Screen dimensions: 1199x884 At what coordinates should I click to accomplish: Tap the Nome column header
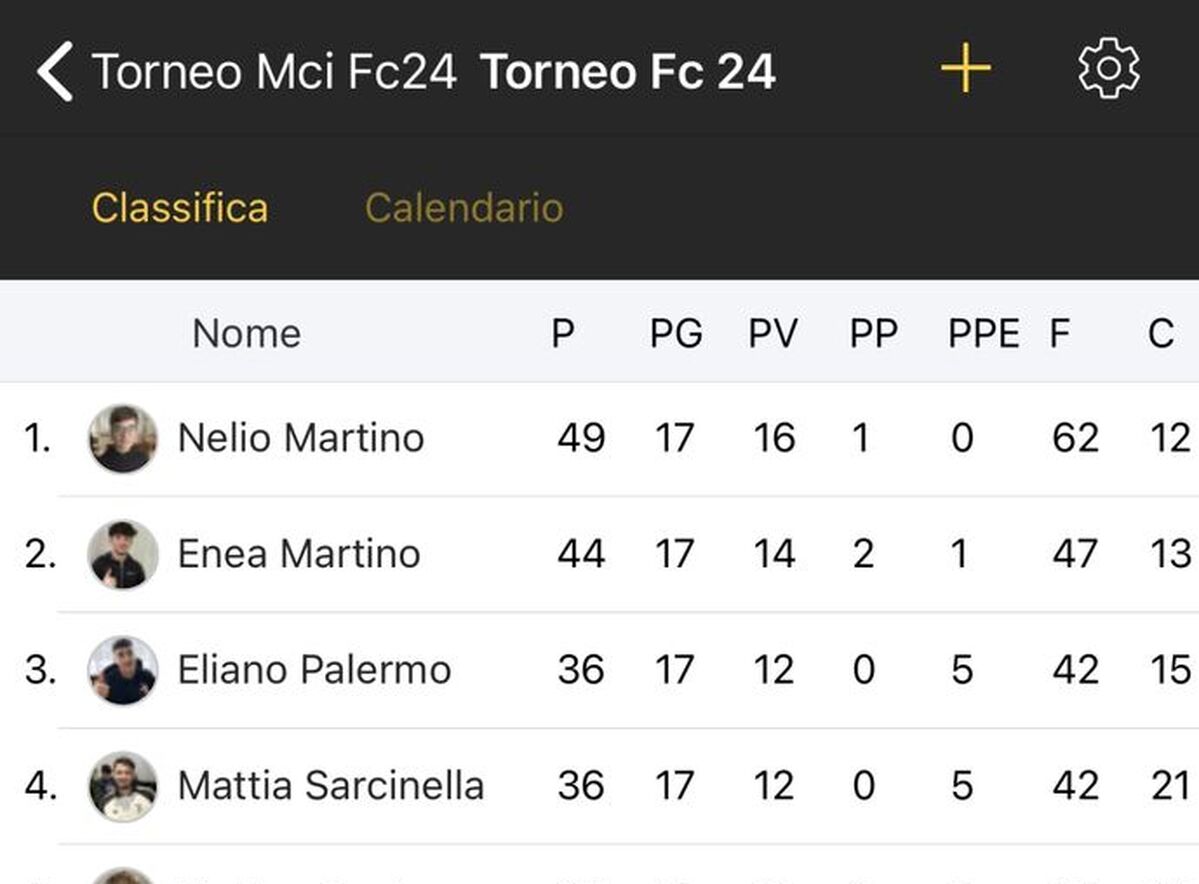246,333
